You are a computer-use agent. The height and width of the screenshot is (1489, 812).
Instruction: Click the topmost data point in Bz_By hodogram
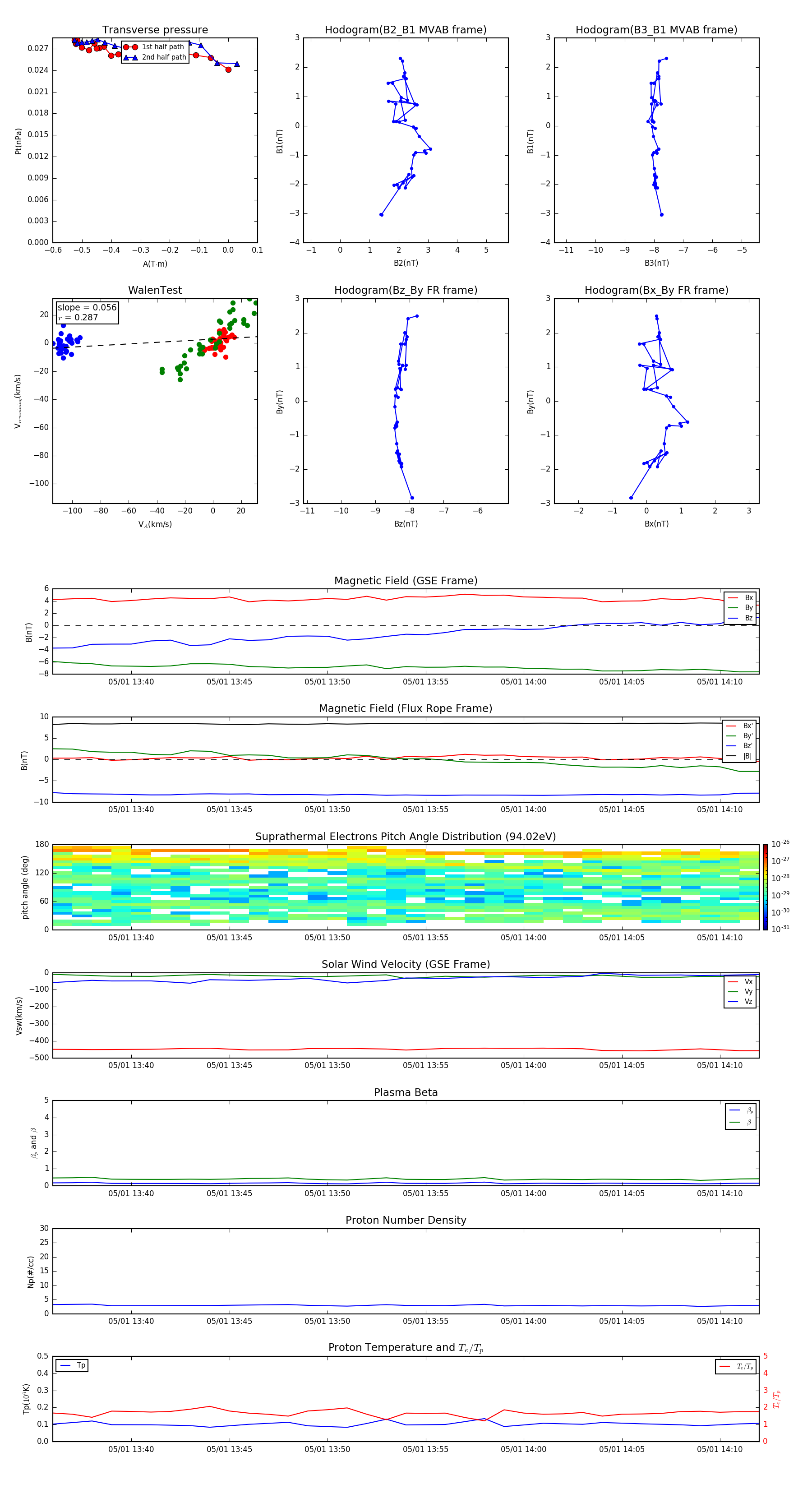pos(417,316)
